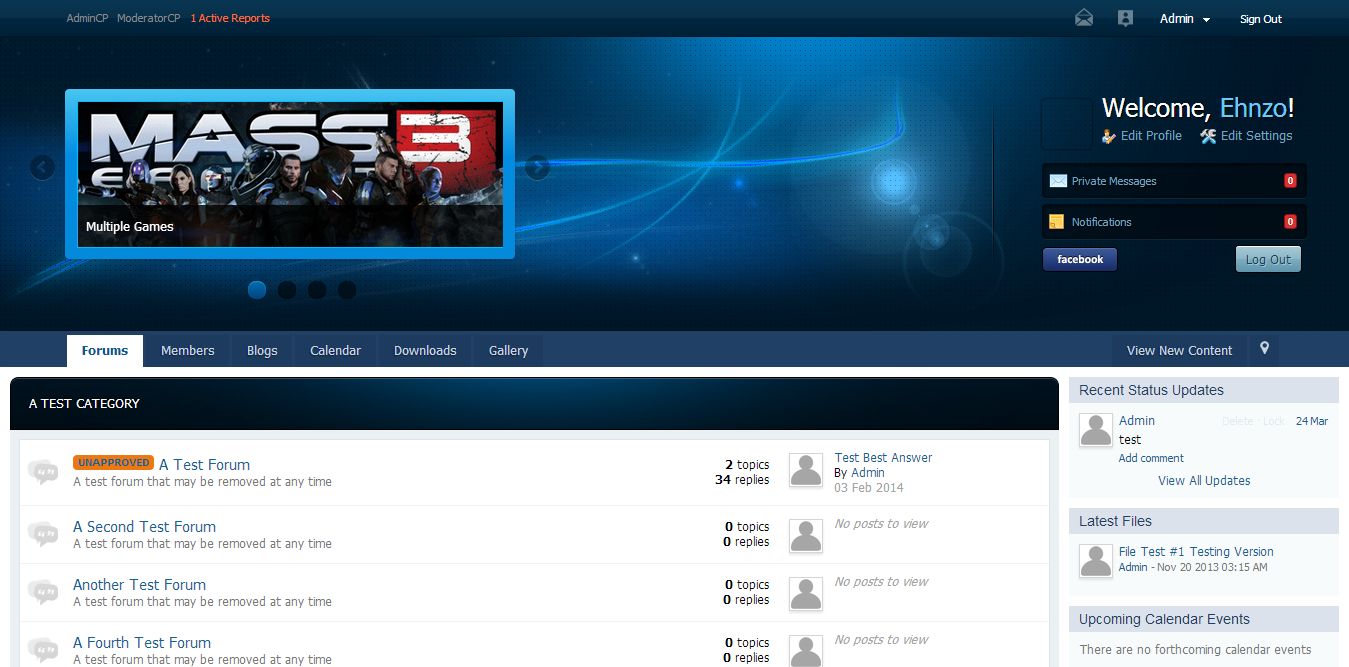Open the Mass Effect 3 slider image

pyautogui.click(x=290, y=174)
